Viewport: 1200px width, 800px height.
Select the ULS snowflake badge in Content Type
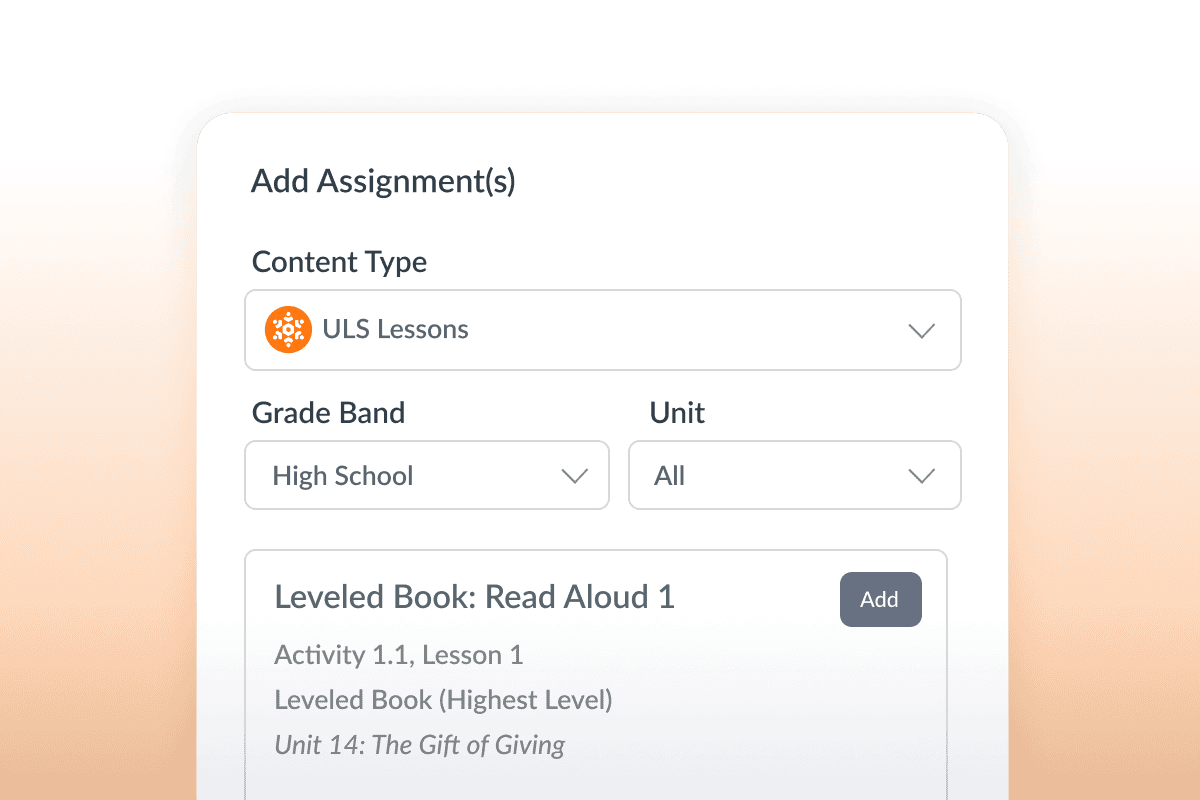[x=288, y=330]
